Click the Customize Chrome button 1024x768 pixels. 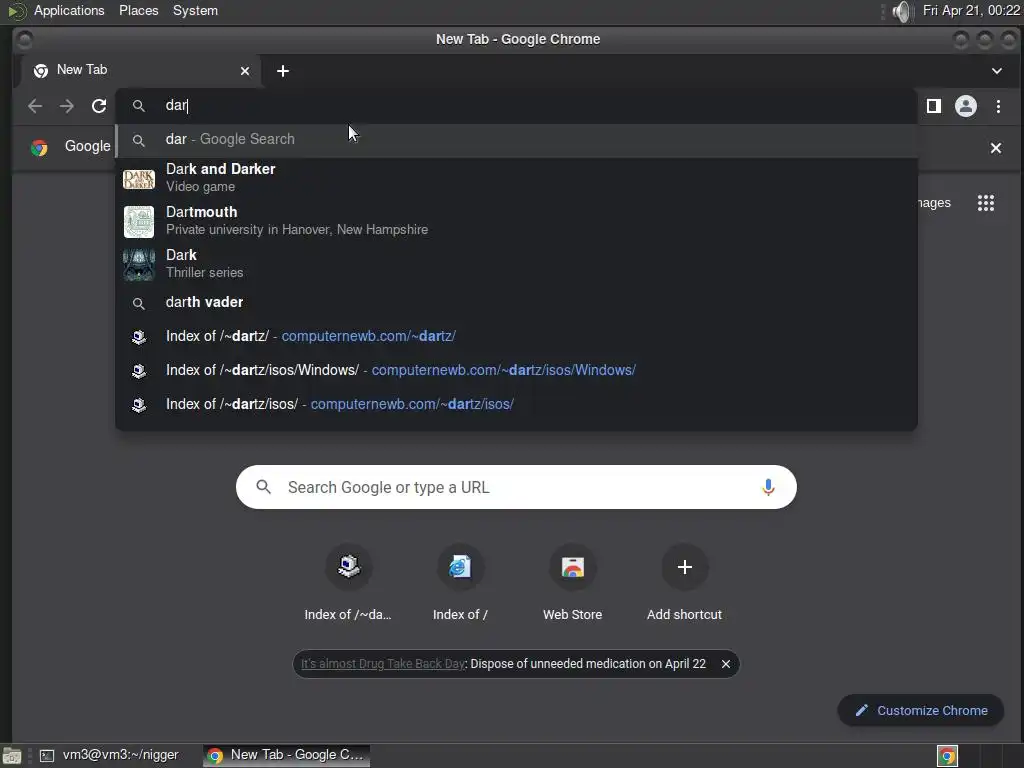click(921, 711)
